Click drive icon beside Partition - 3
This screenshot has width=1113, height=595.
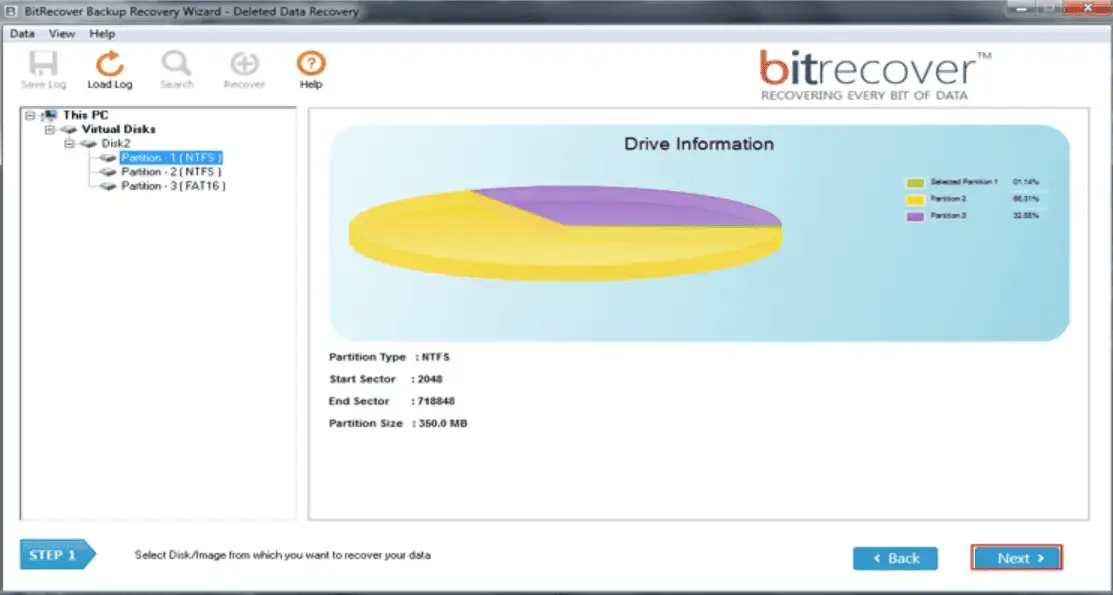coord(108,186)
